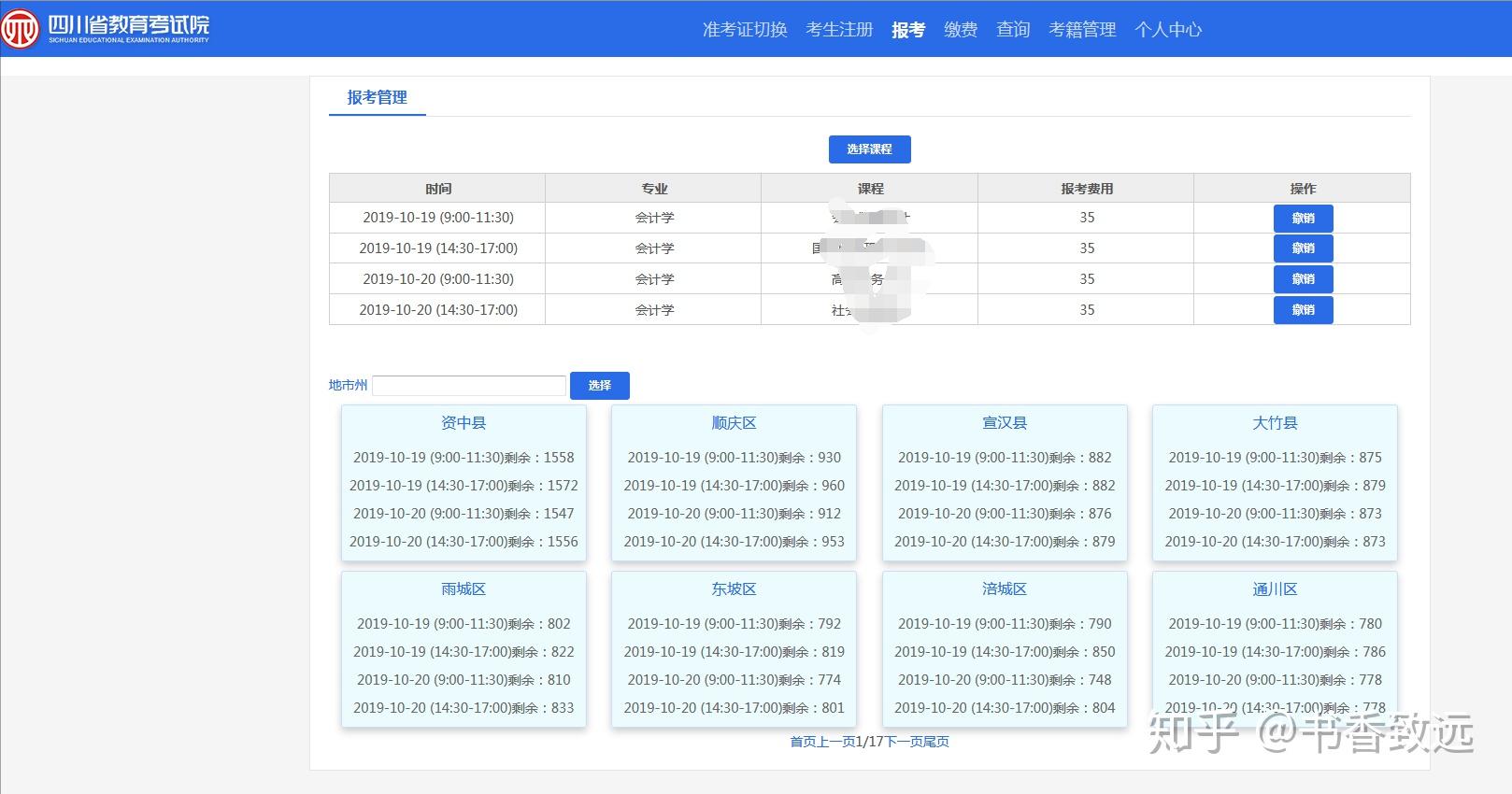Select the table cell 2019-10-19 (9:00-11:30)
Image resolution: width=1512 pixels, height=794 pixels.
(x=438, y=218)
